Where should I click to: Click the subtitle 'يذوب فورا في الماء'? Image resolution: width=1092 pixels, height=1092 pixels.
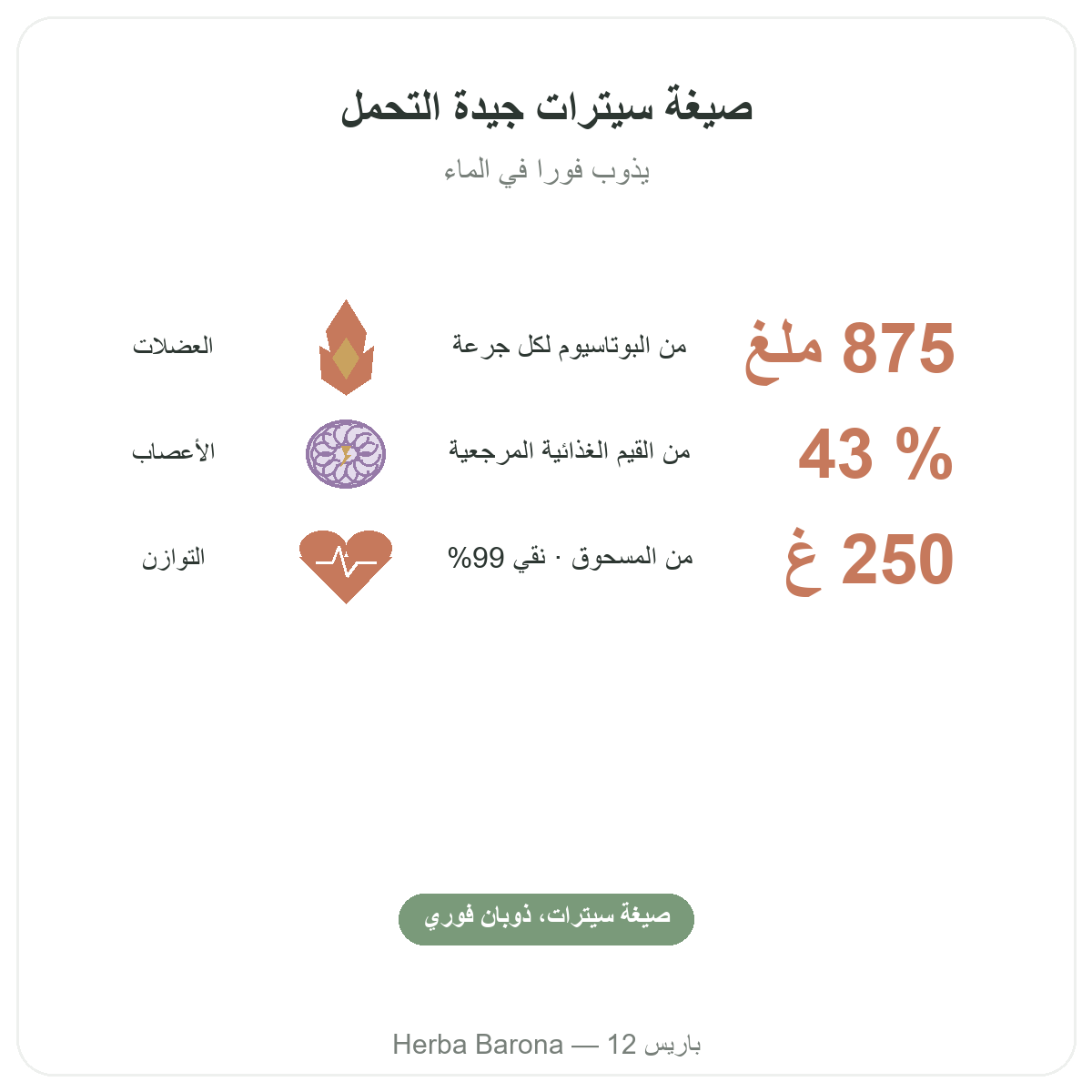point(547,171)
